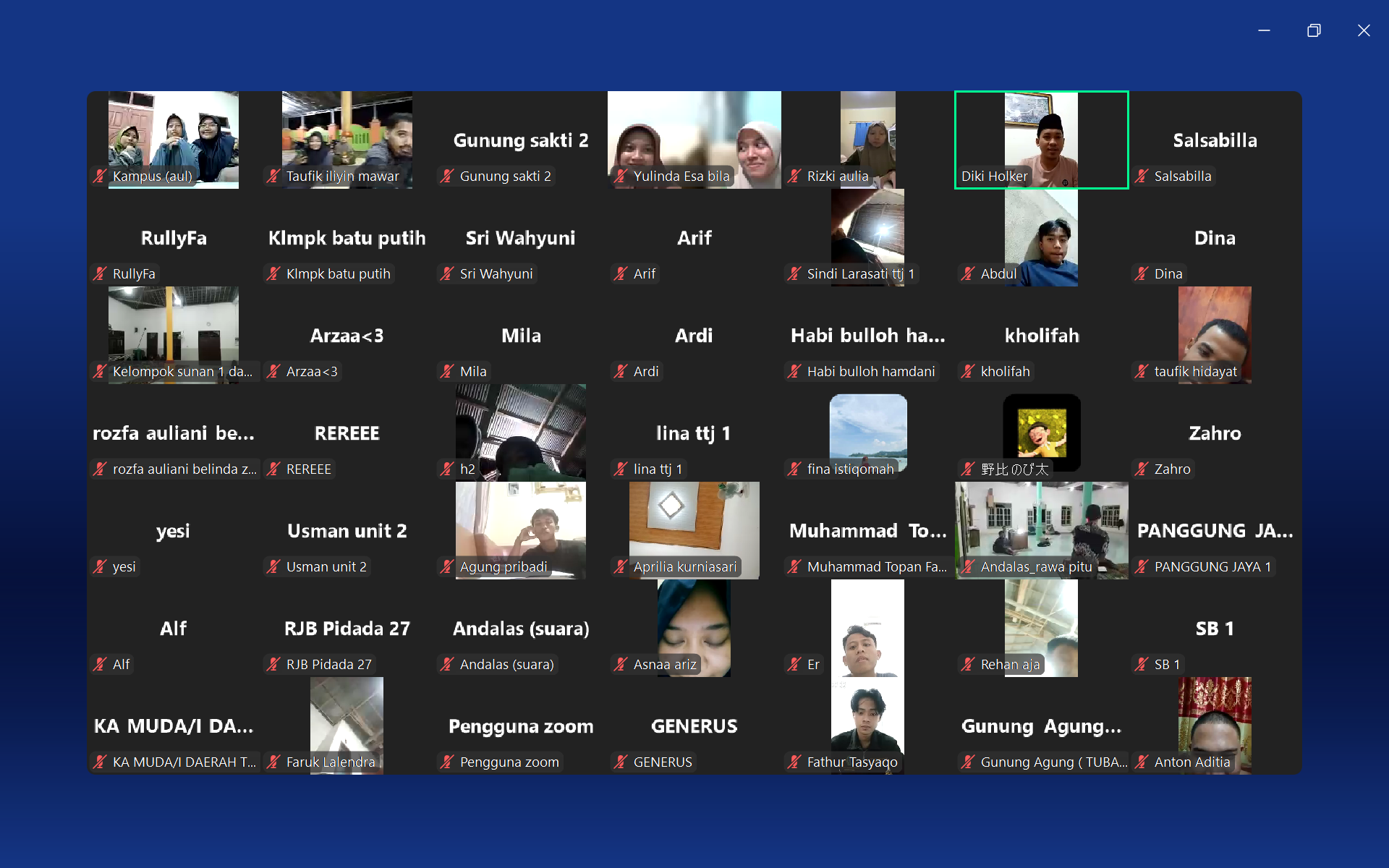
Task: Click muted mic icon for Usman unit 2
Action: click(x=273, y=566)
